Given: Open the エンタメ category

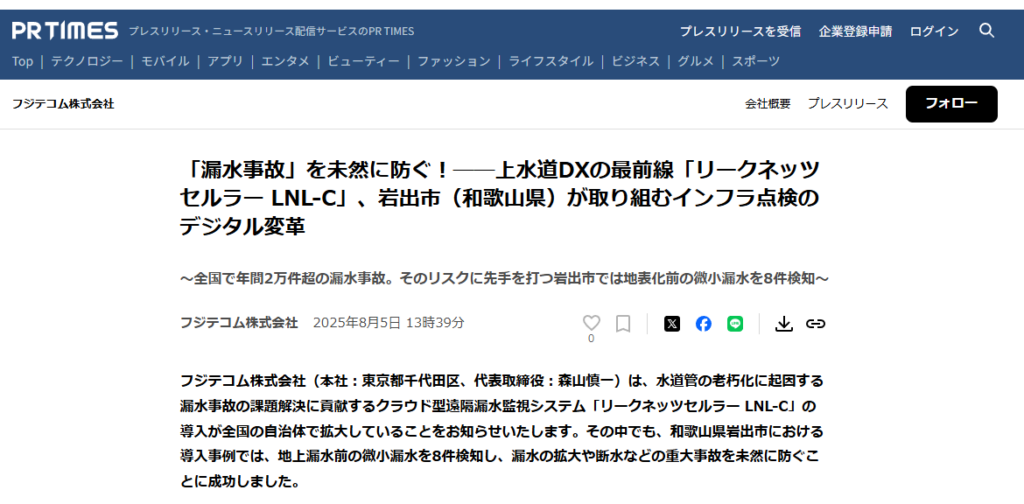Looking at the screenshot, I should click(285, 61).
